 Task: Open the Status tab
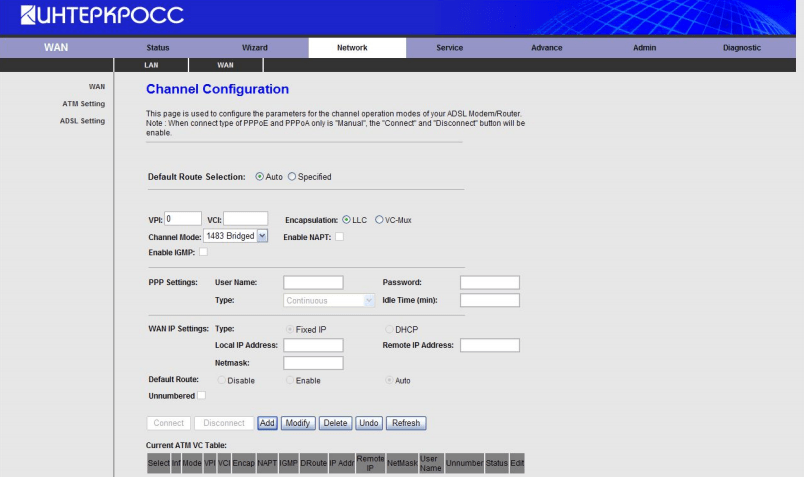[158, 48]
